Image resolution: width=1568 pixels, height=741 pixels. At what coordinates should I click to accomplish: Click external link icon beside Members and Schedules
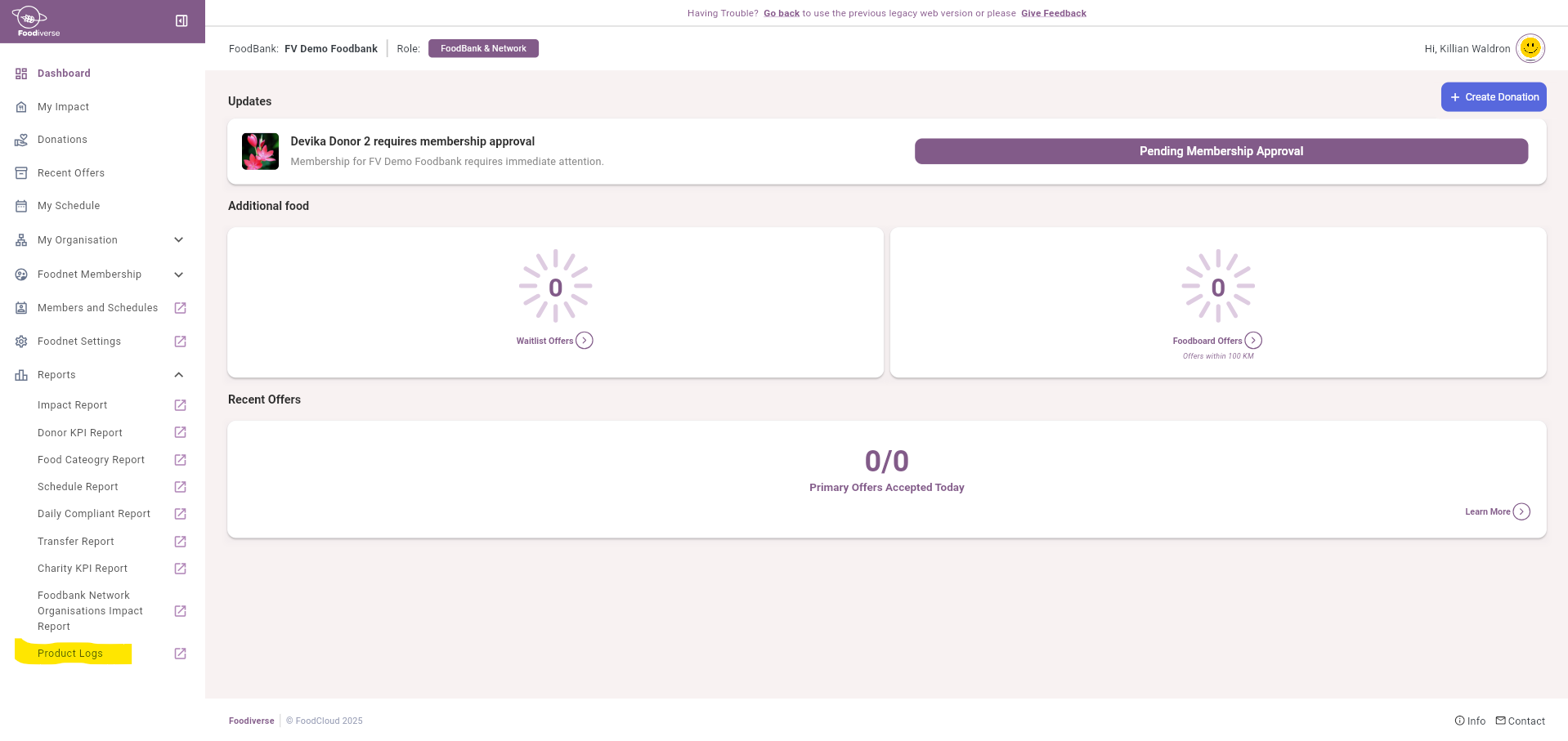[x=181, y=308]
